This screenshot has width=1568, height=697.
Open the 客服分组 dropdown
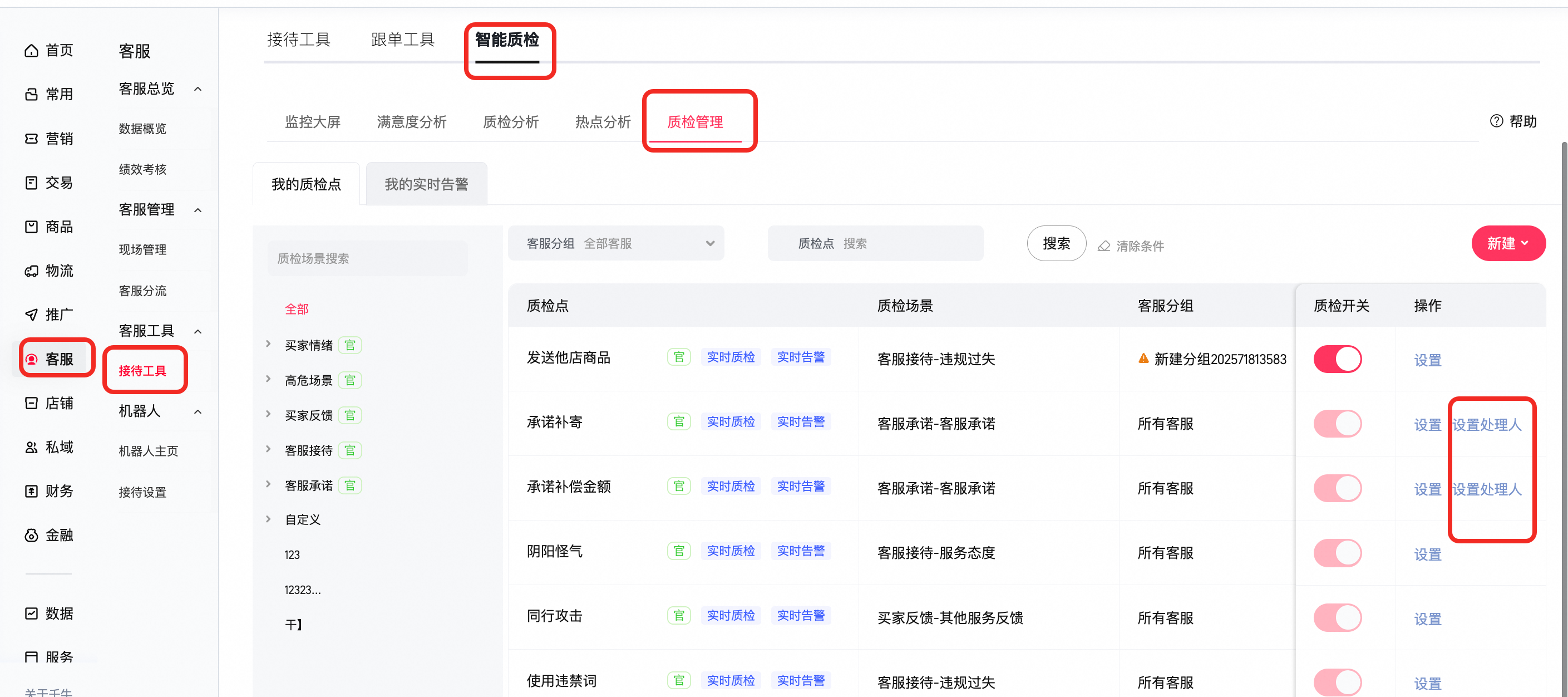coord(616,243)
